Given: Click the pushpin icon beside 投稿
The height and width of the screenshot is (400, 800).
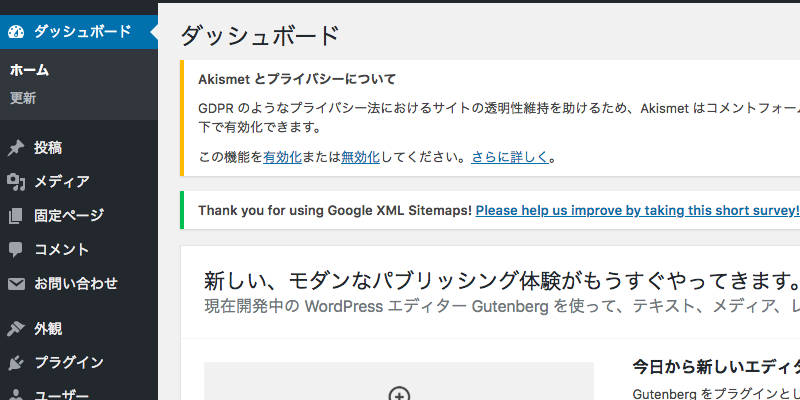Looking at the screenshot, I should (16, 148).
